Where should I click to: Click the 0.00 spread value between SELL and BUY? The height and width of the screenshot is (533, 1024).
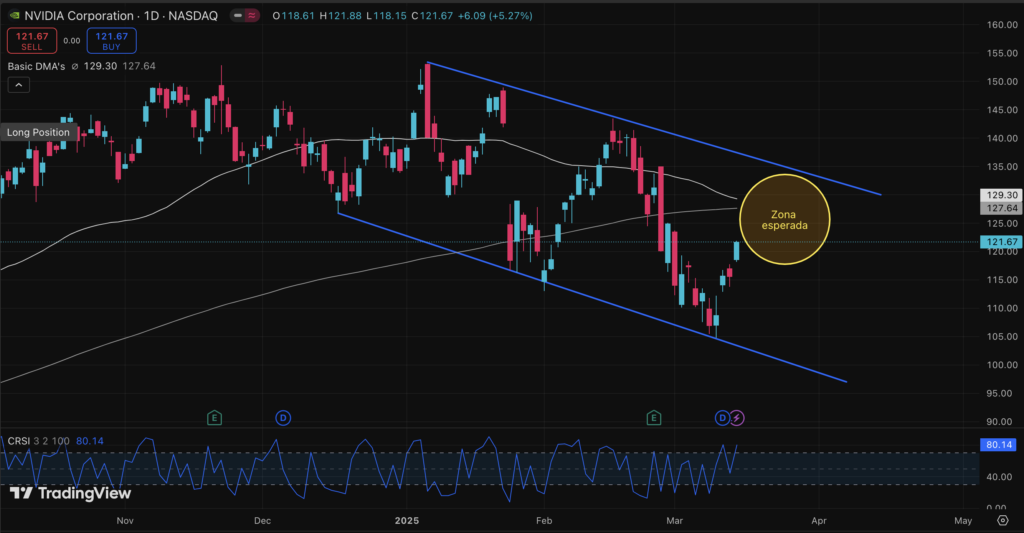point(72,40)
